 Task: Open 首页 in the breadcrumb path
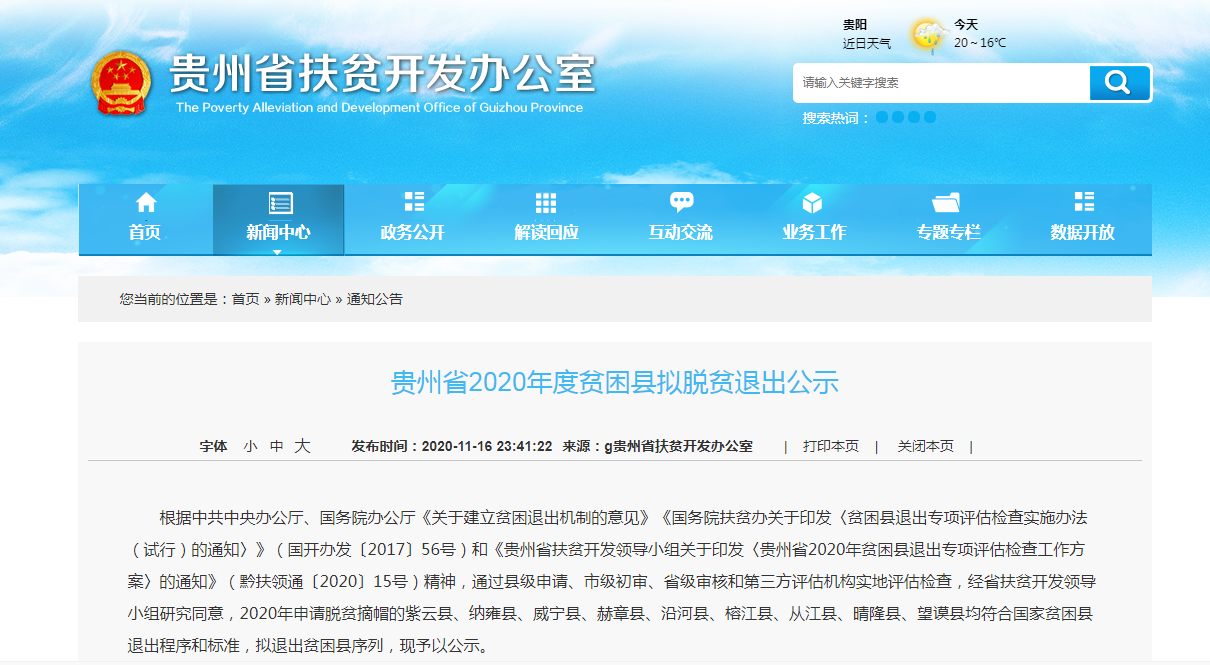point(245,299)
